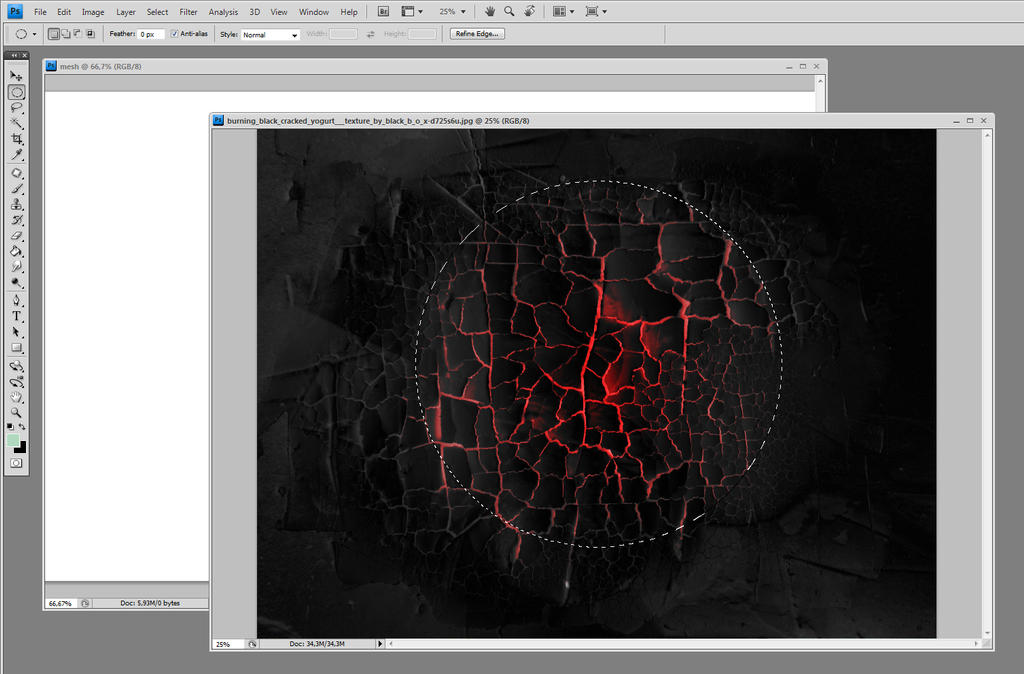Collapse the toolbox with double-arrow

pyautogui.click(x=14, y=56)
